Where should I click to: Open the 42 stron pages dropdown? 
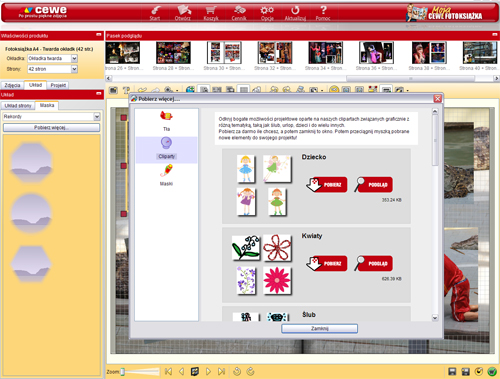coord(74,69)
